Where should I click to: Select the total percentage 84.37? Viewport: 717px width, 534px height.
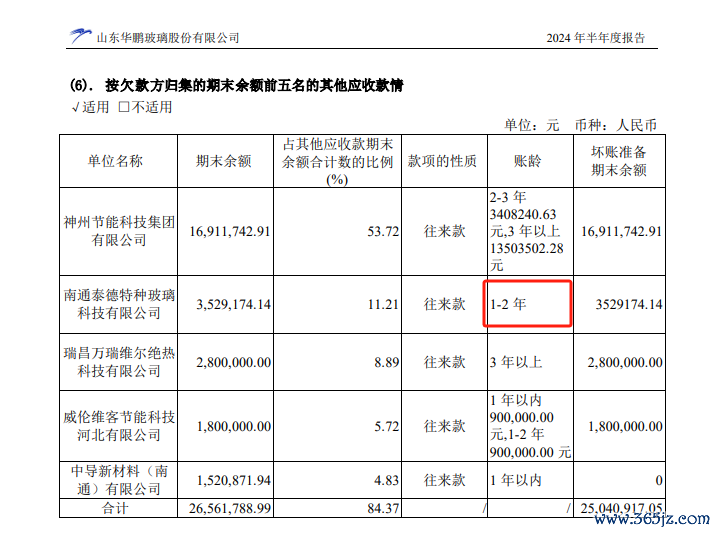point(383,508)
